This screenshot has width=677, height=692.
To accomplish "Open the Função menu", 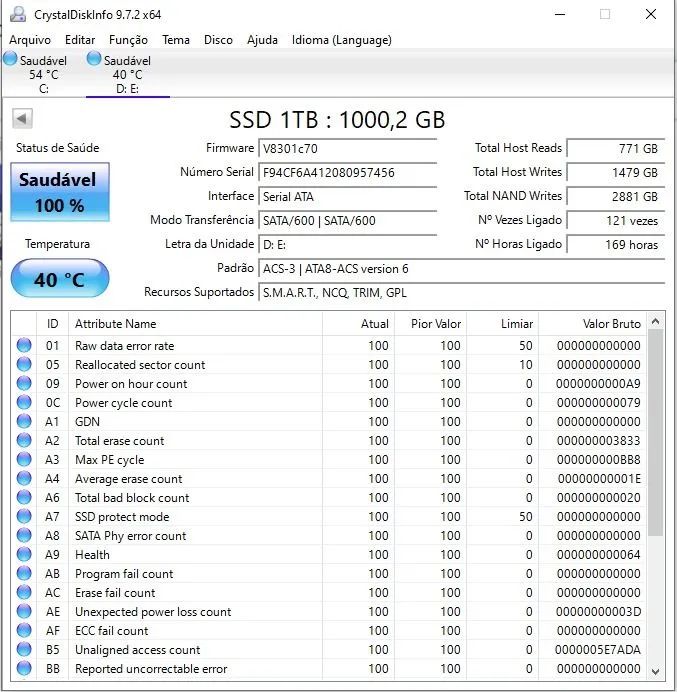I will pos(128,40).
